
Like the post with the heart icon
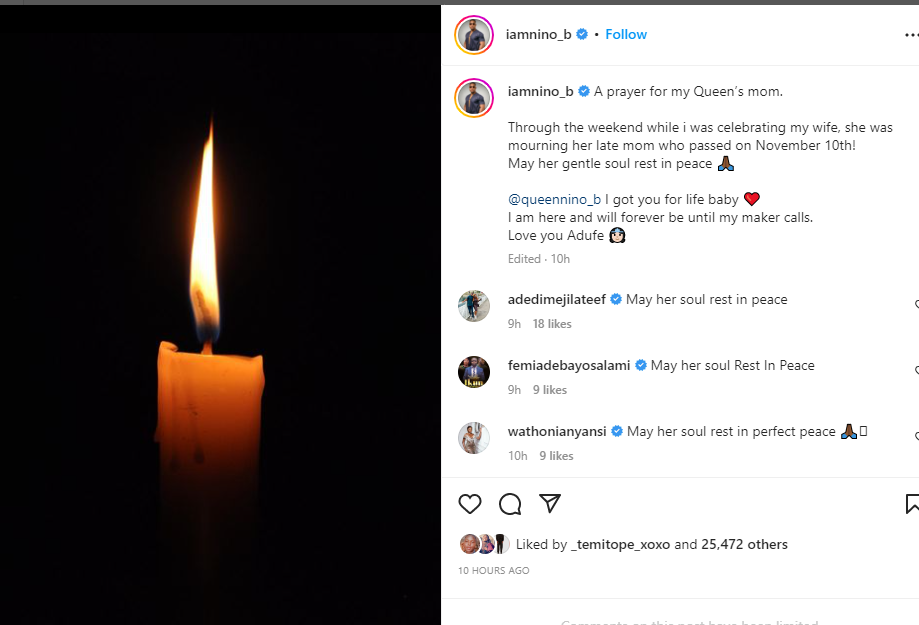(x=470, y=504)
